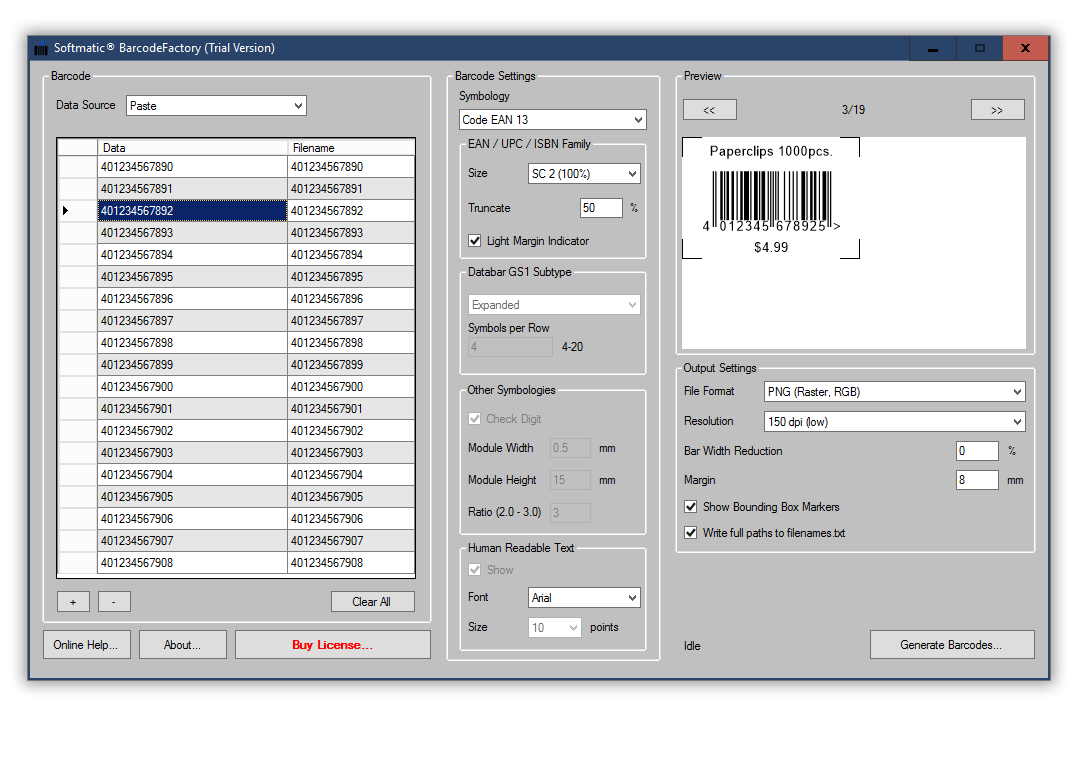This screenshot has width=1080, height=780.
Task: Enable the Light Margin Indicator checkbox
Action: click(x=474, y=240)
